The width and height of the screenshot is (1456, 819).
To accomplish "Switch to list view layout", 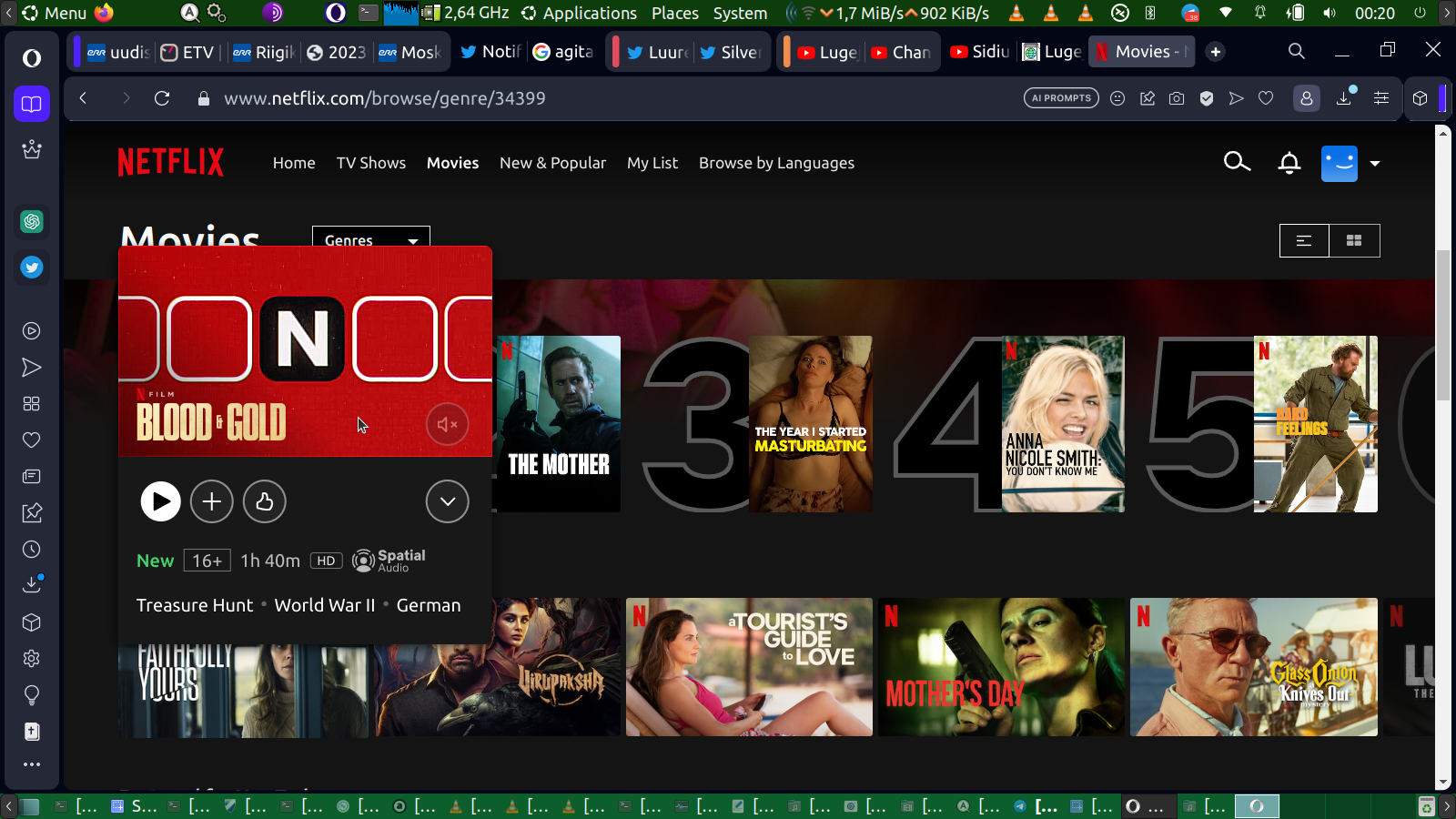I will coord(1304,240).
